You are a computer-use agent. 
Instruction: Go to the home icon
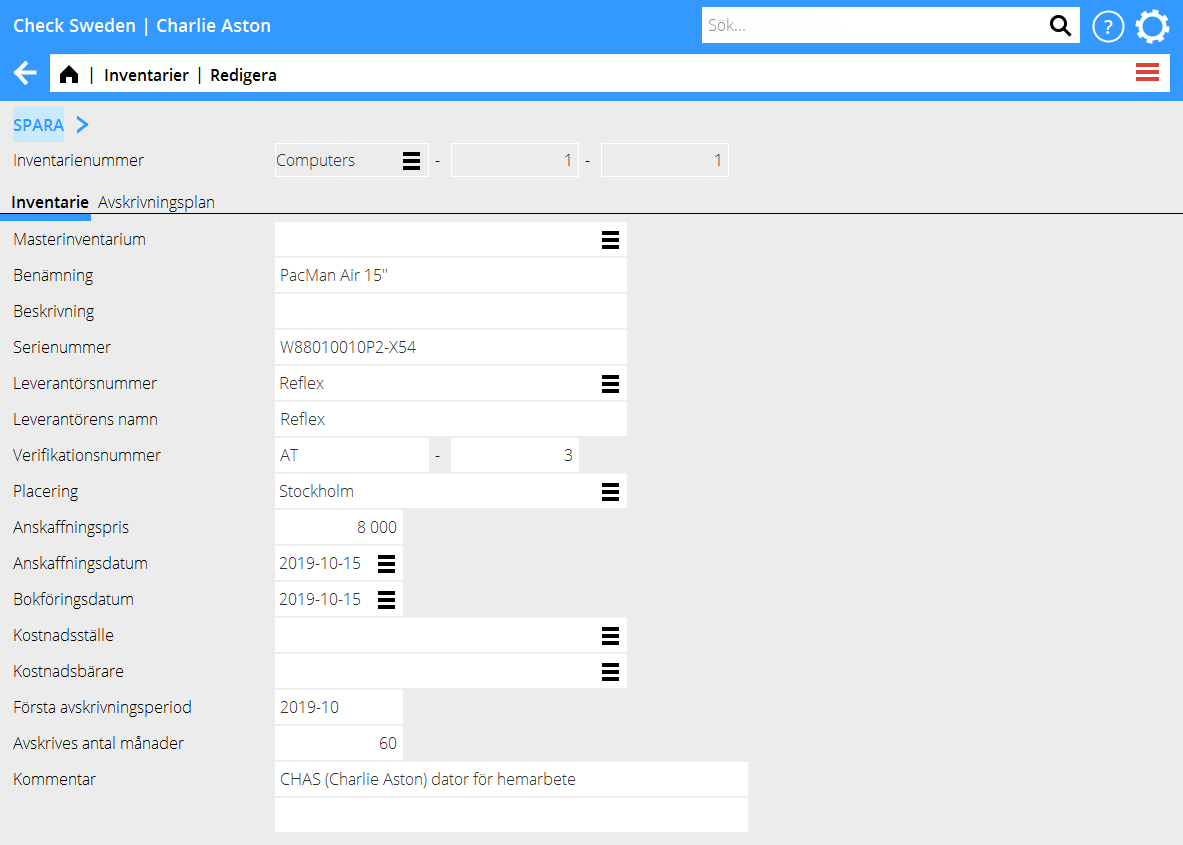point(69,75)
